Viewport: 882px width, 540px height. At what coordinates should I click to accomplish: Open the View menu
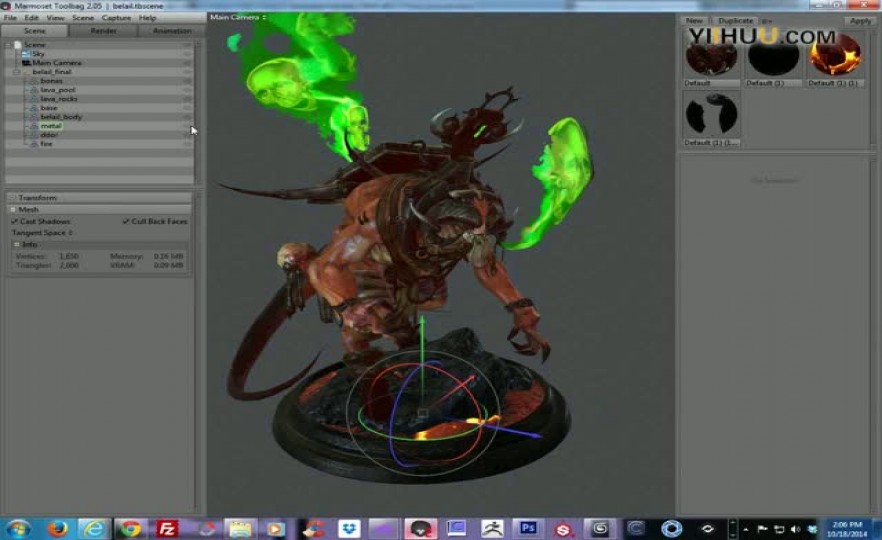[x=55, y=18]
